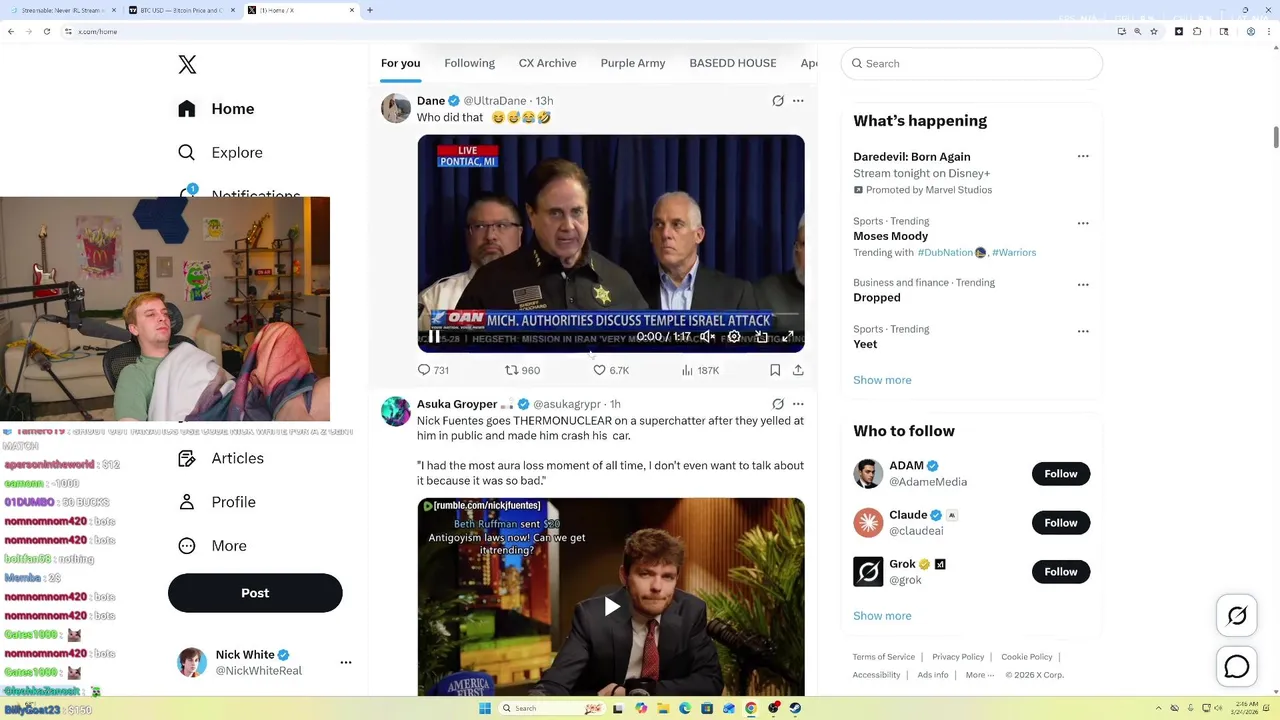Switch to the Following tab
This screenshot has height=720, width=1280.
(x=469, y=63)
